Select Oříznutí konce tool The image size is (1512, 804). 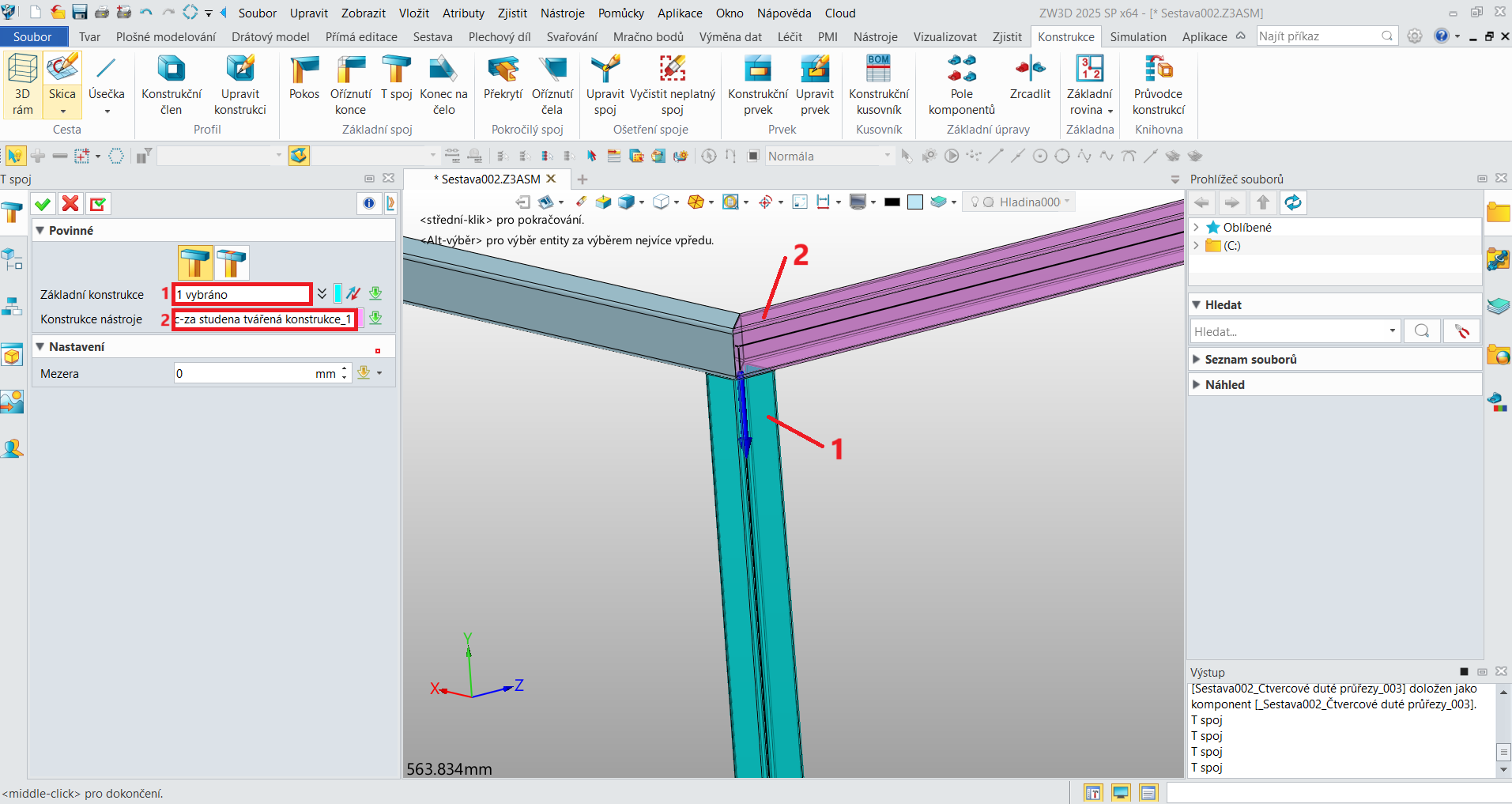coord(350,85)
